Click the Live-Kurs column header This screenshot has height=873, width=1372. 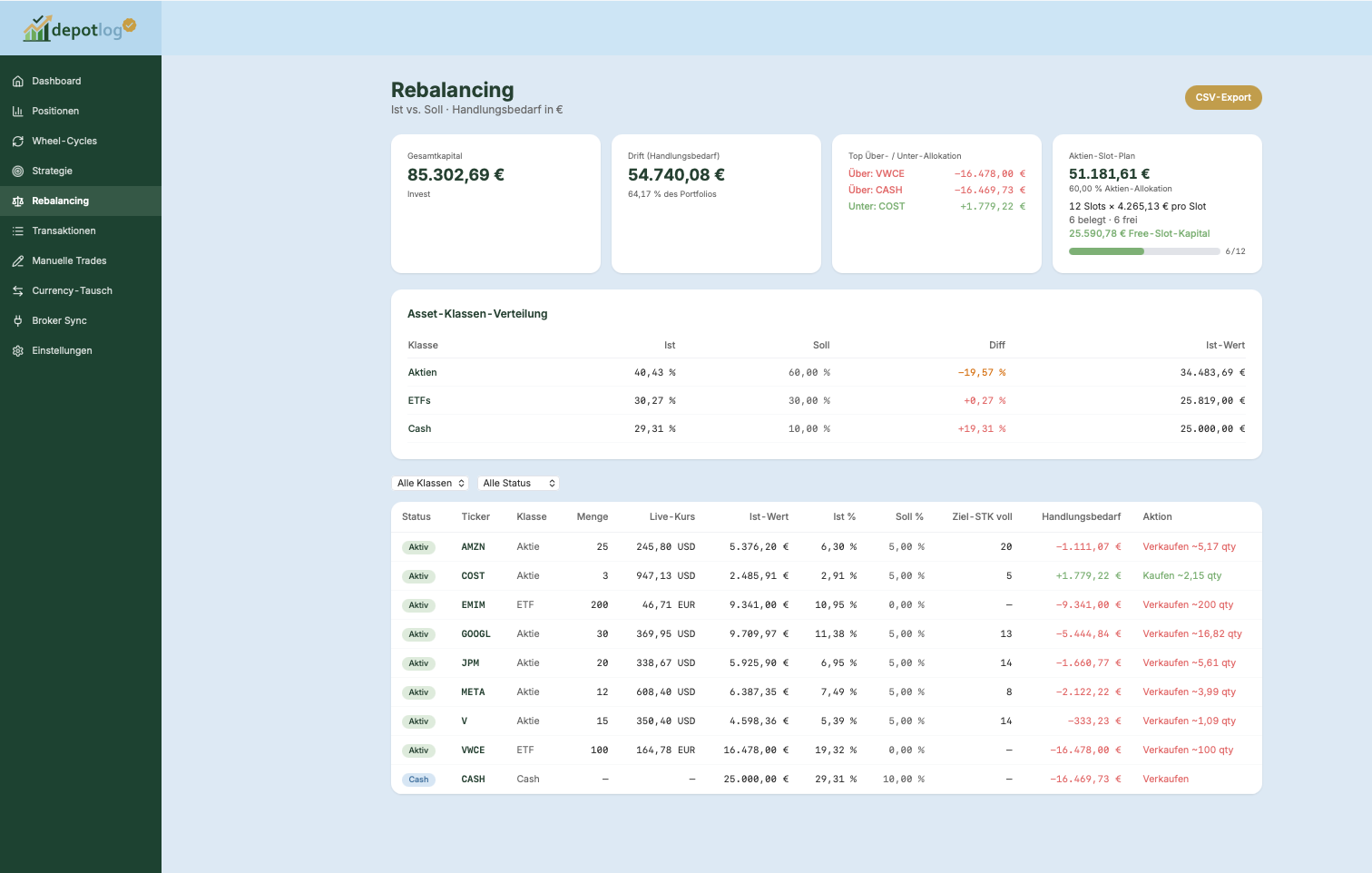coord(672,516)
